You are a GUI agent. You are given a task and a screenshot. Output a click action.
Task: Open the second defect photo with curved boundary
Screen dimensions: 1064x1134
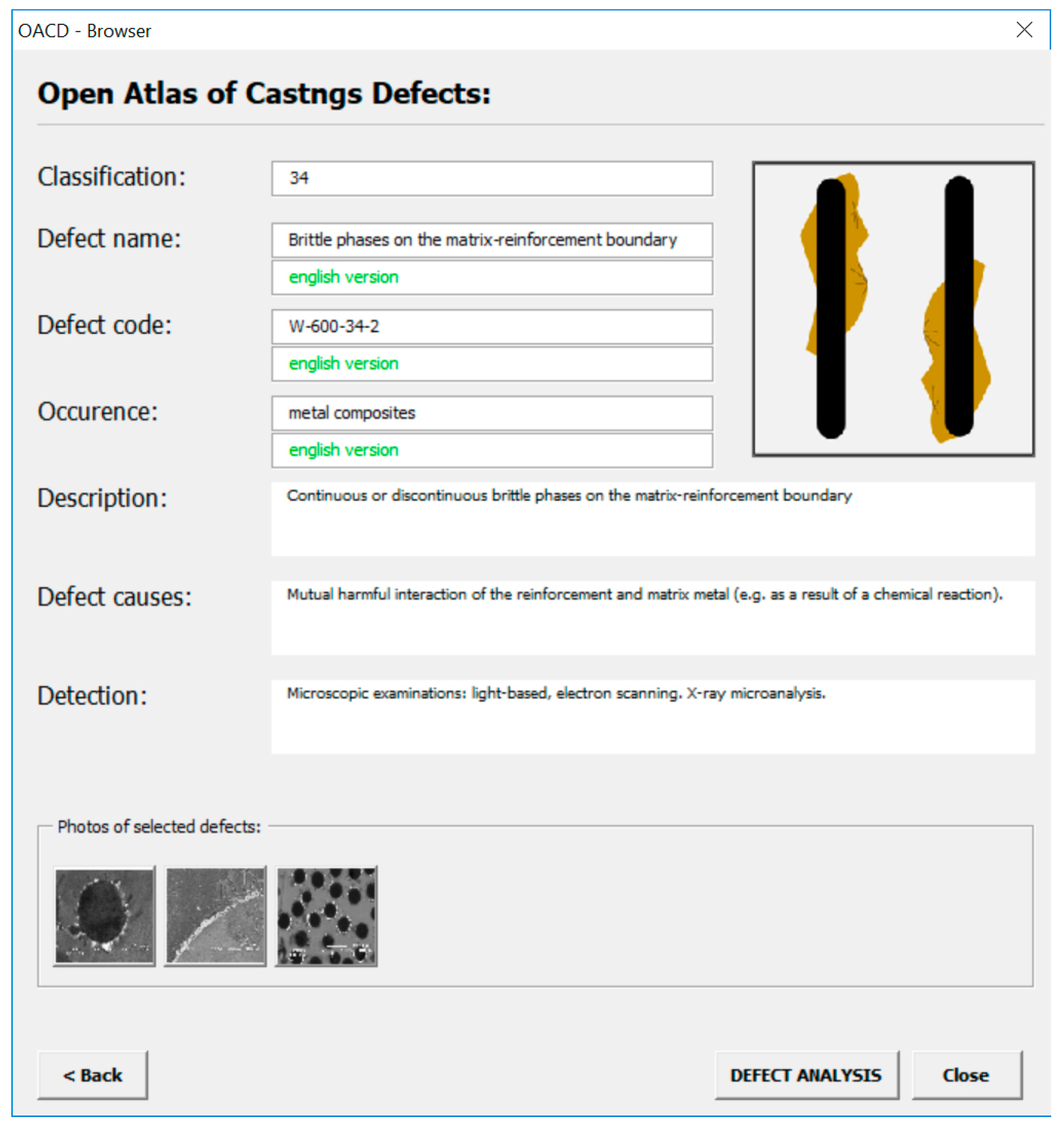[216, 916]
